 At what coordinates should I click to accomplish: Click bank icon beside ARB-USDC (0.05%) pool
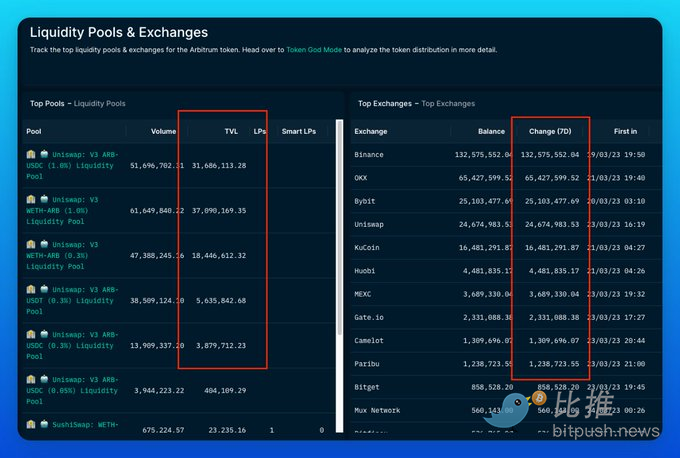click(x=31, y=379)
